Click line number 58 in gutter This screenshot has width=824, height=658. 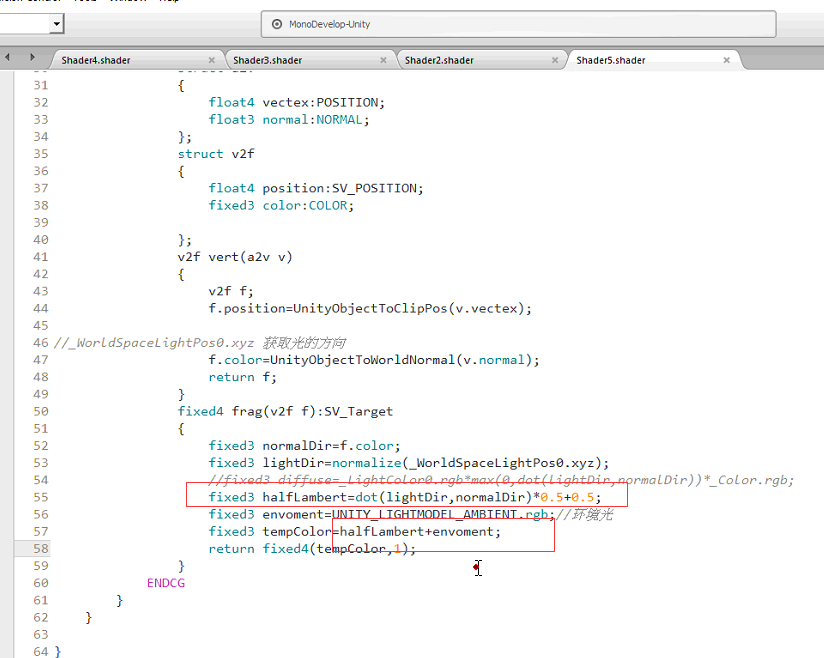[40, 549]
